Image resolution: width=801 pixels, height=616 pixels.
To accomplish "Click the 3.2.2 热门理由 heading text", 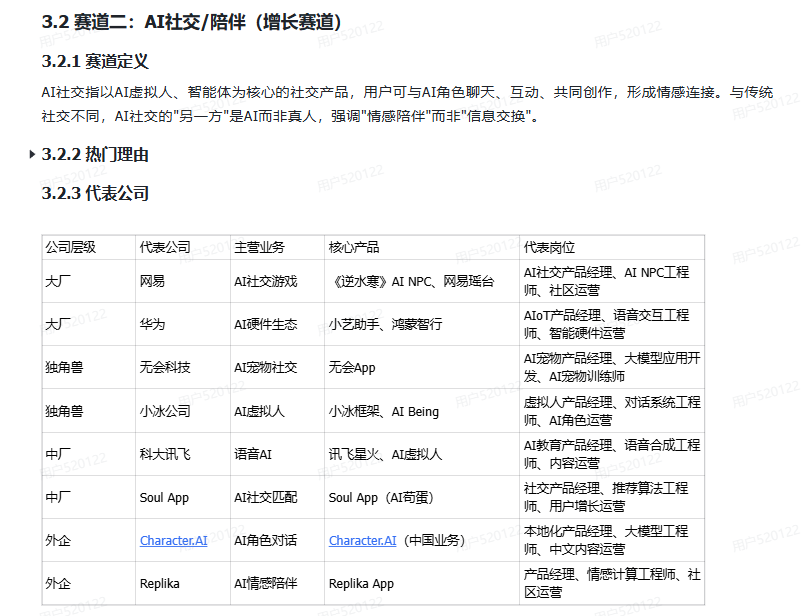I will click(95, 154).
